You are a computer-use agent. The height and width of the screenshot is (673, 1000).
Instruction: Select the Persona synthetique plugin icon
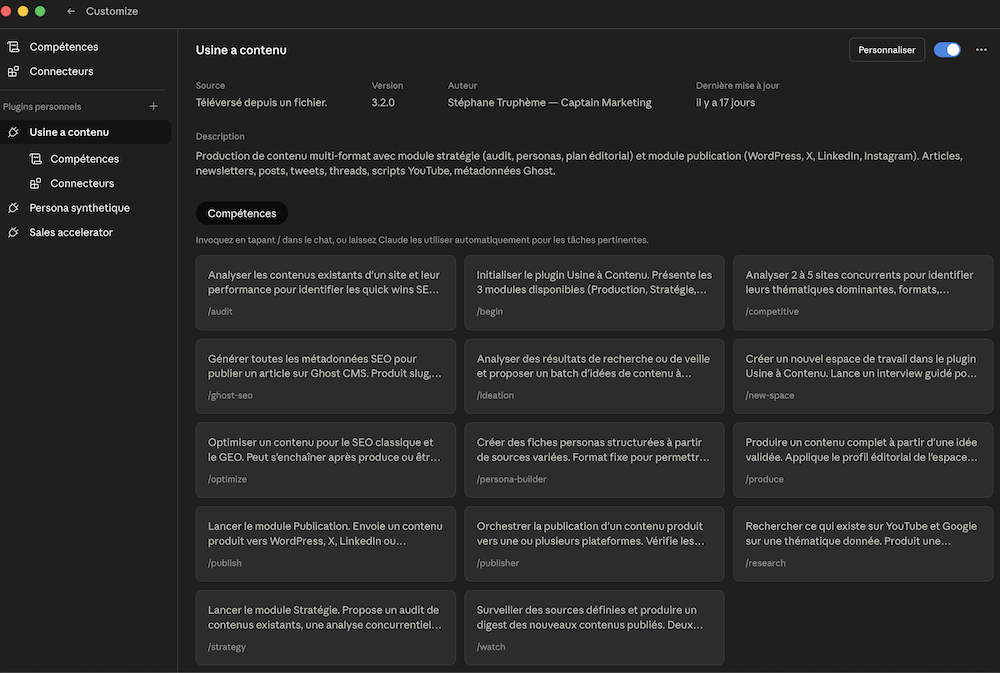[x=13, y=207]
